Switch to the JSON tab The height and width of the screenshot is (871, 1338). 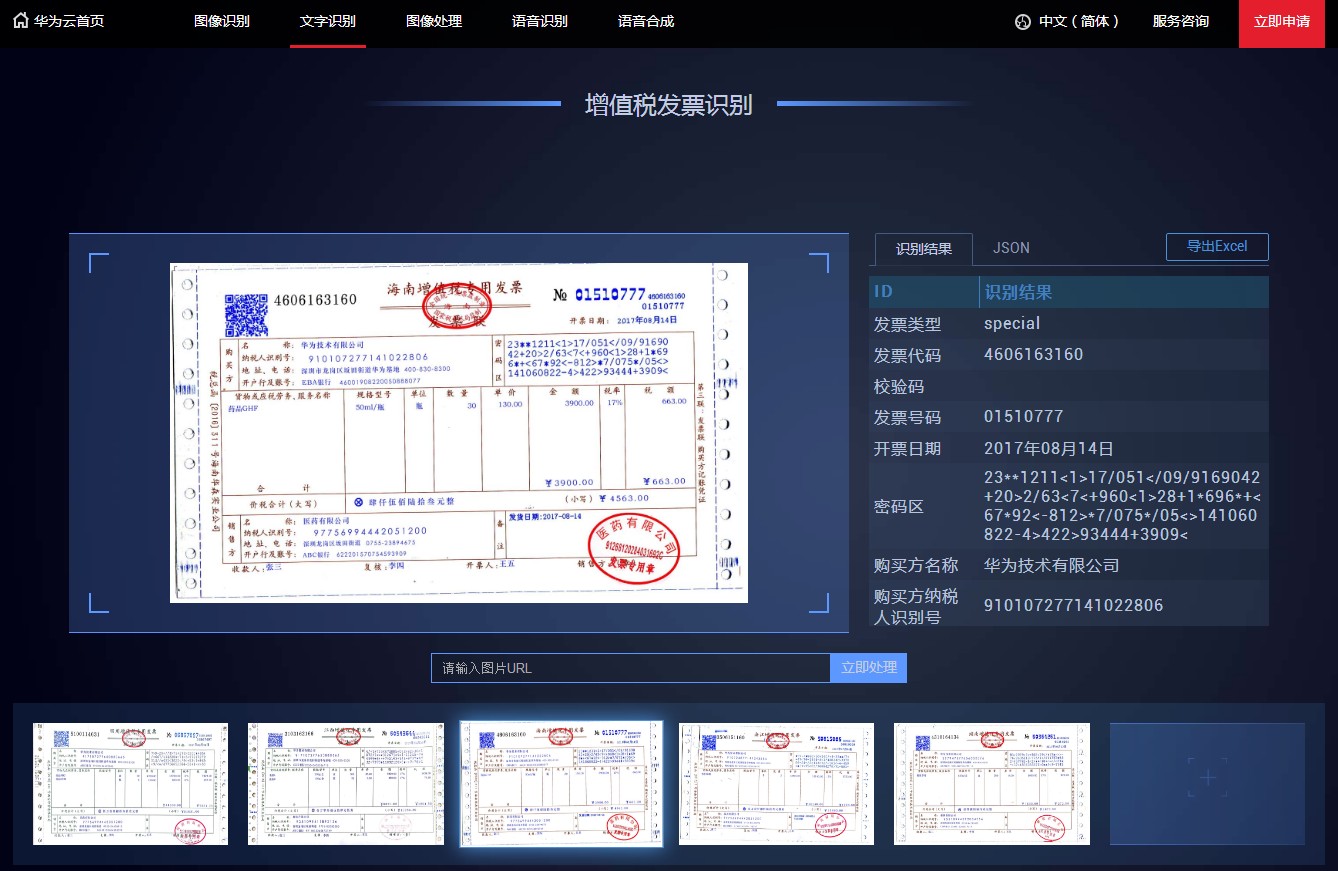tap(1011, 248)
